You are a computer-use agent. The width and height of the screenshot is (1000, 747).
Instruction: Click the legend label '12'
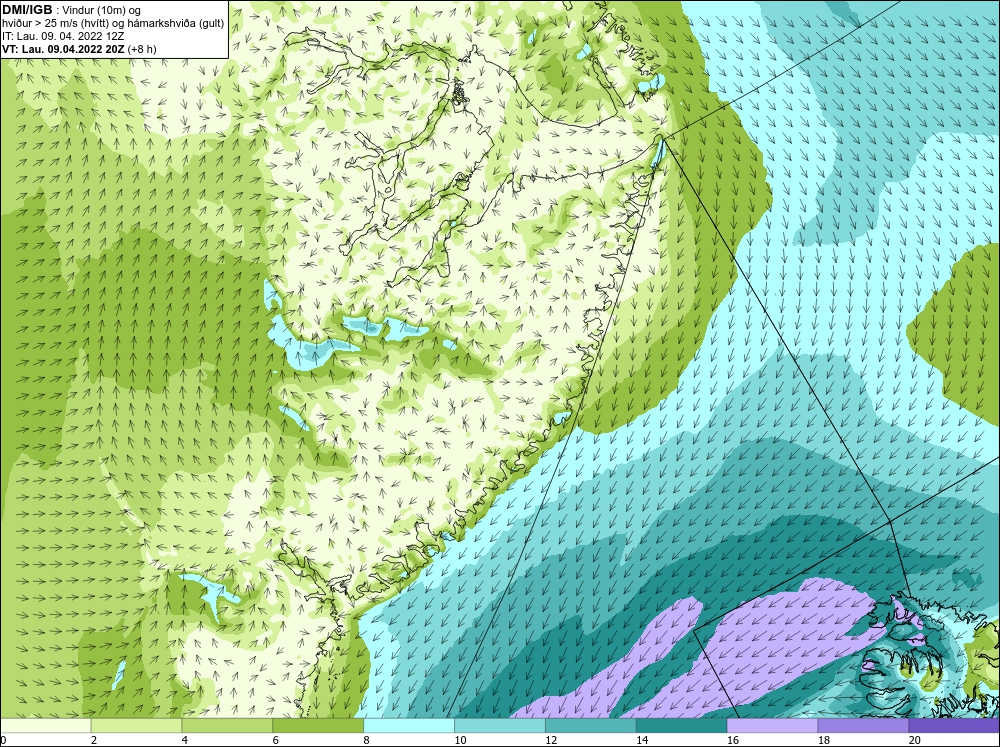pos(551,740)
